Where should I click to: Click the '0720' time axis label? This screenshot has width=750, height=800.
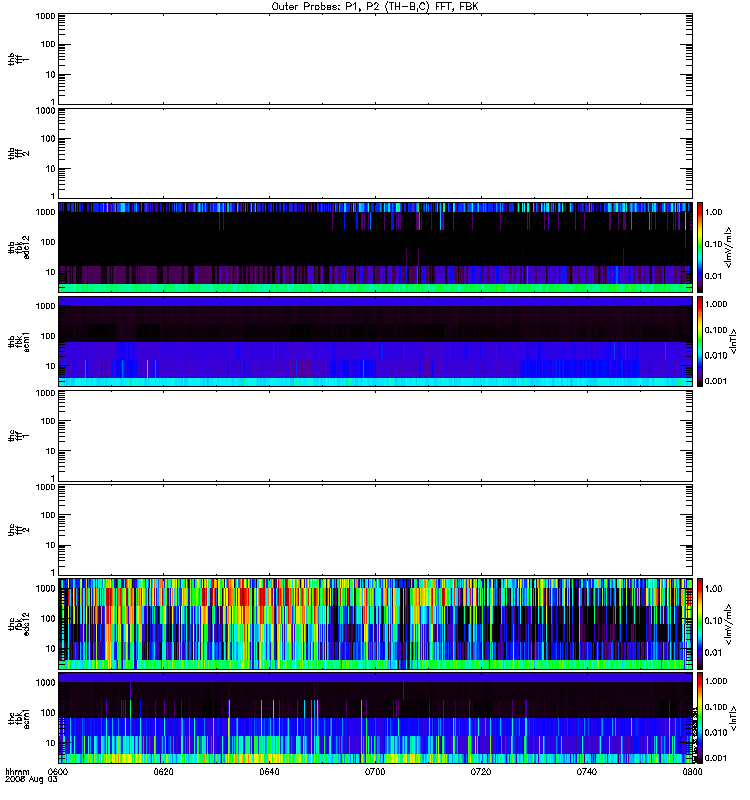[x=481, y=772]
